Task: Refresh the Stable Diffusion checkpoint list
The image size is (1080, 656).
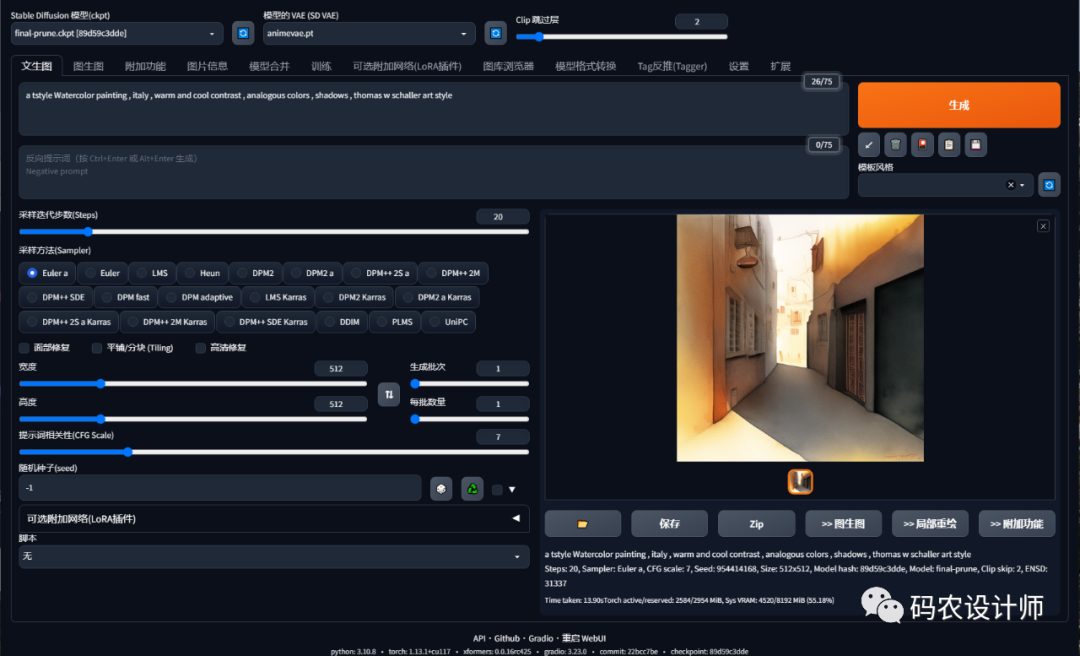Action: [243, 33]
